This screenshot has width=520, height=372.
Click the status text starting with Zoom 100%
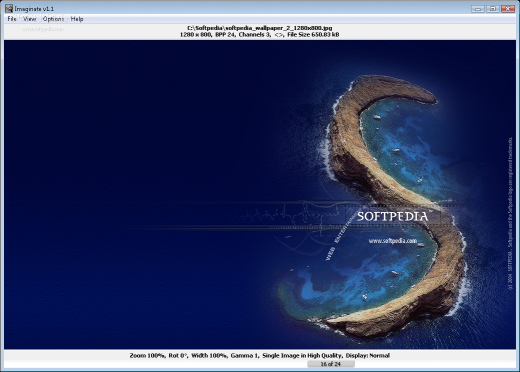[x=260, y=355]
